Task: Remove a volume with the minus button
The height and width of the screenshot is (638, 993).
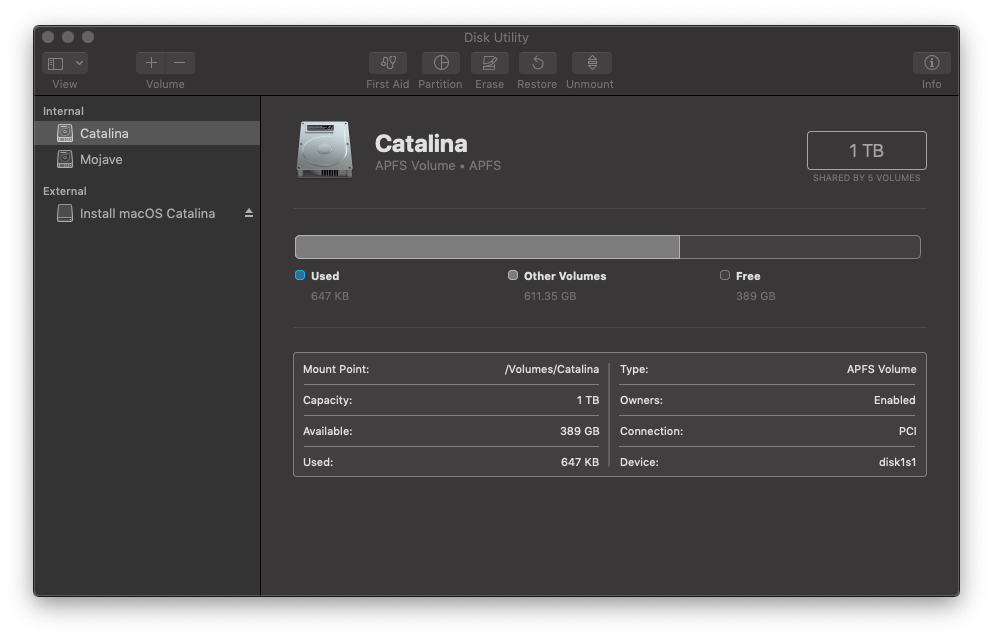Action: (180, 63)
